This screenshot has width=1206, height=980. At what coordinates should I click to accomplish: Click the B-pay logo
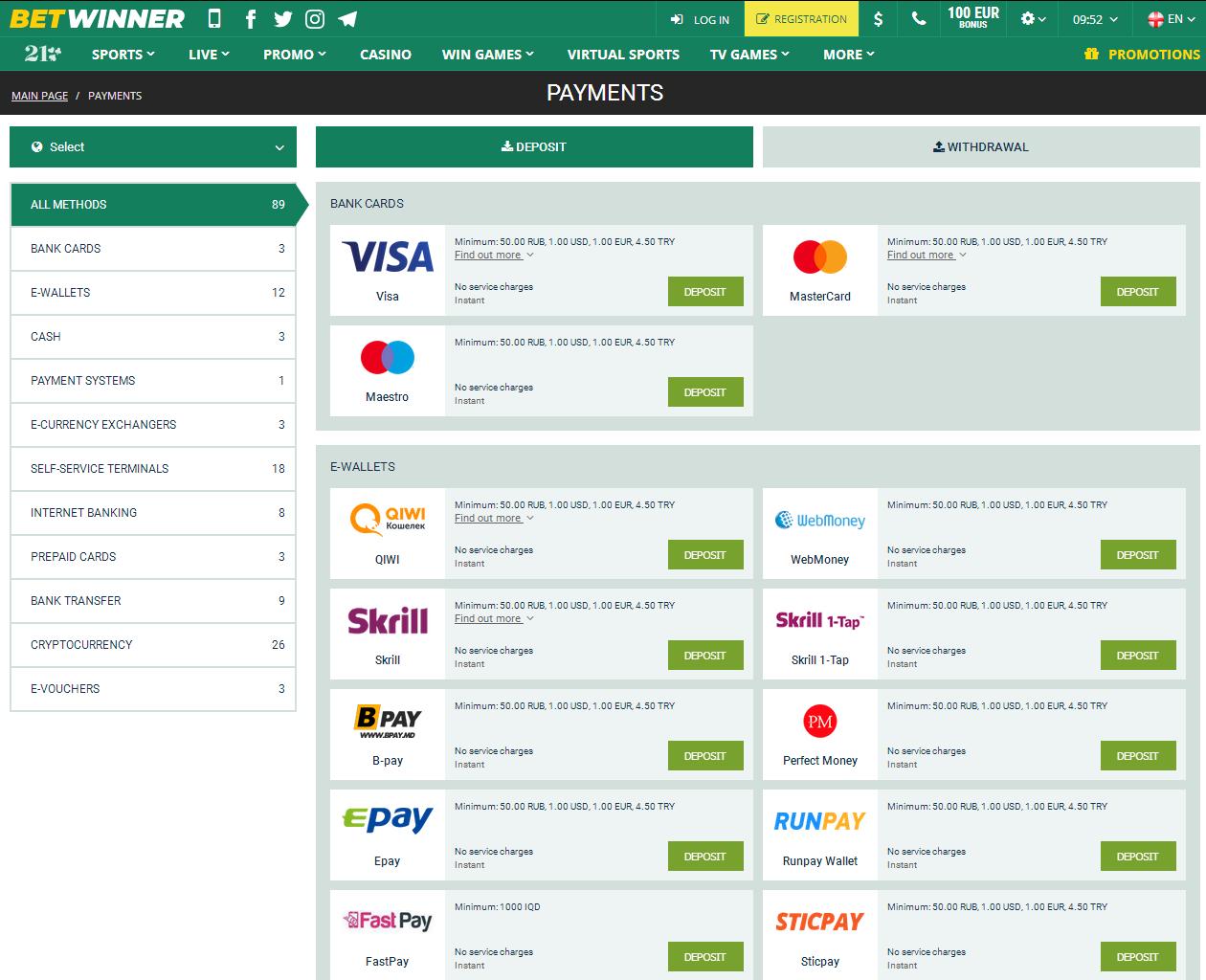(x=388, y=721)
